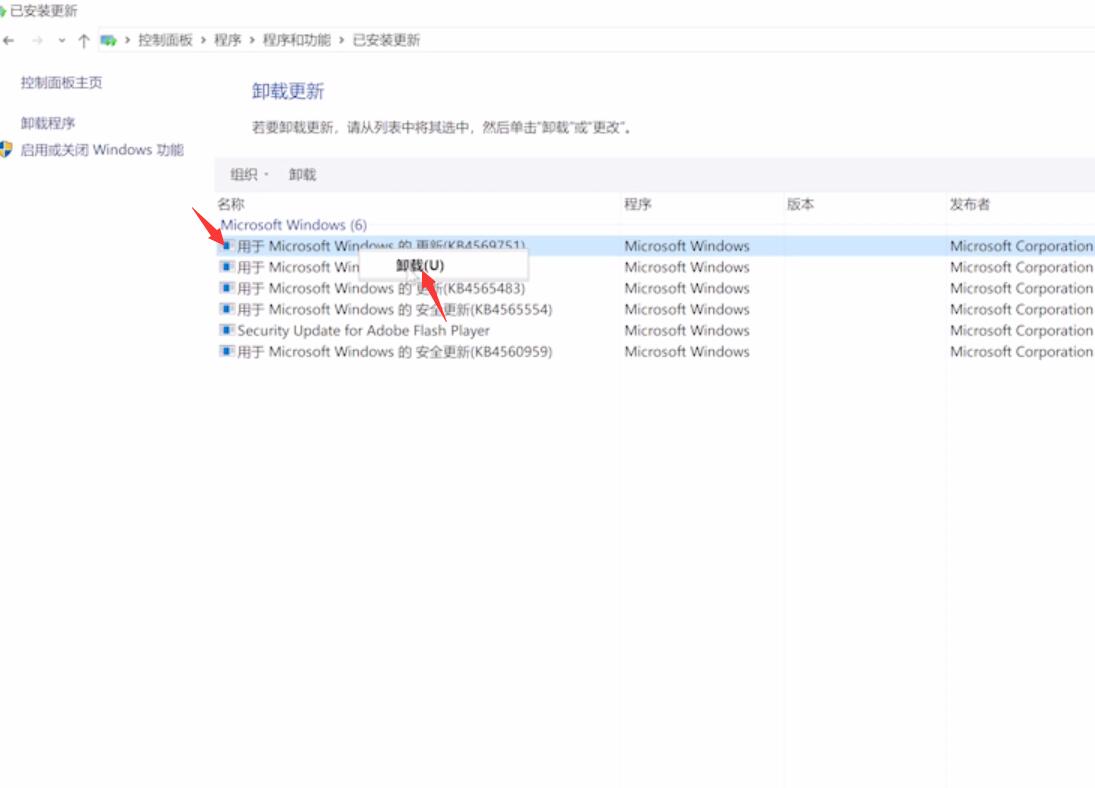Open the recent locations dropdown arrow
1095x788 pixels.
(61, 41)
